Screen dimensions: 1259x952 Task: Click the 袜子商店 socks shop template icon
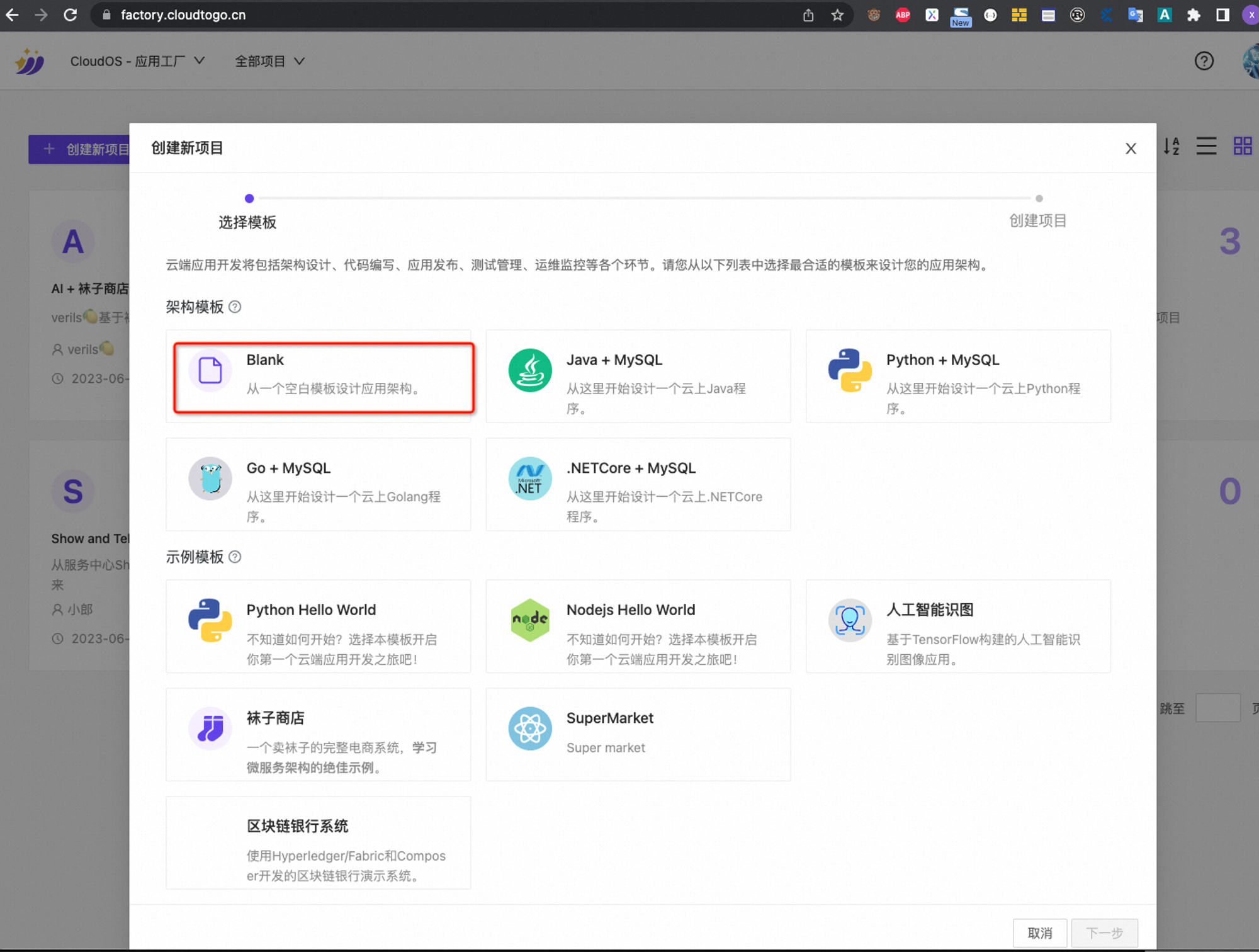[210, 728]
